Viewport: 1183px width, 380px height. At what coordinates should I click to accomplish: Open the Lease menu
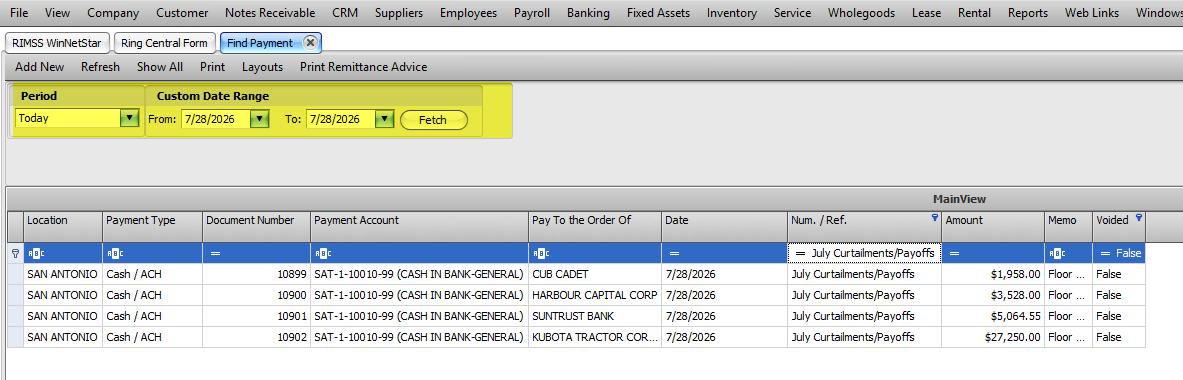click(926, 13)
